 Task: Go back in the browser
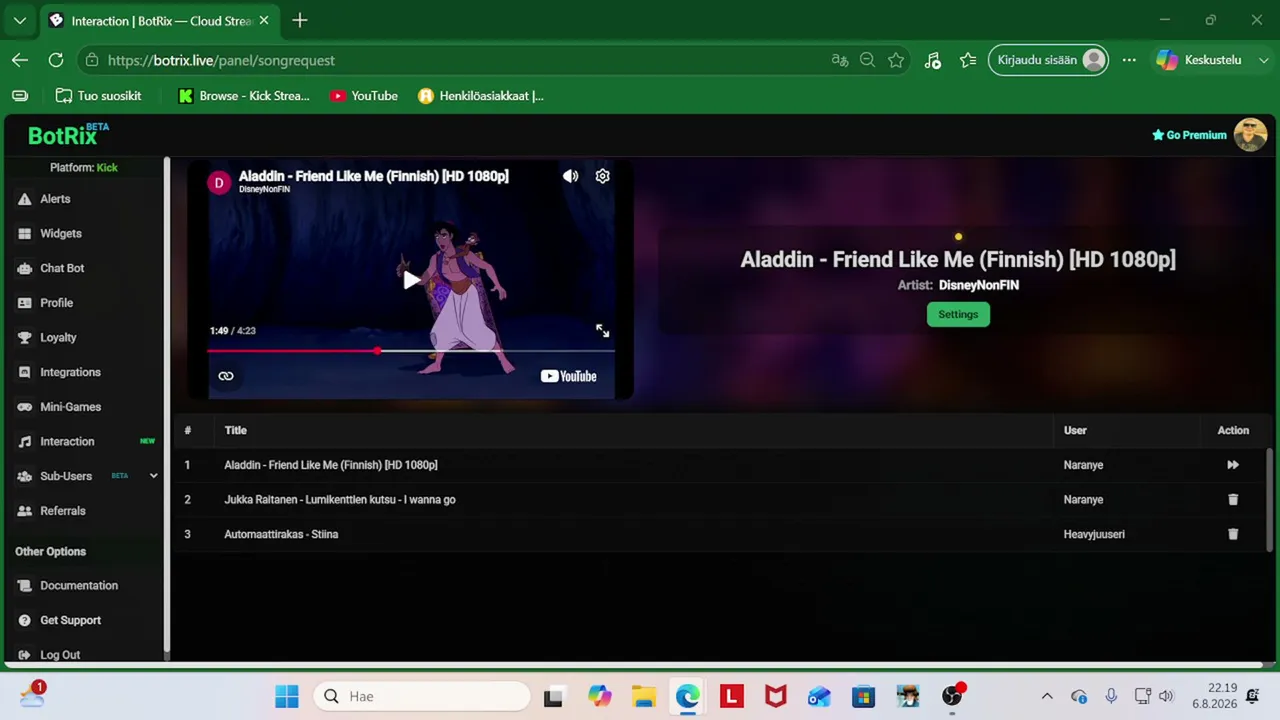coord(20,60)
